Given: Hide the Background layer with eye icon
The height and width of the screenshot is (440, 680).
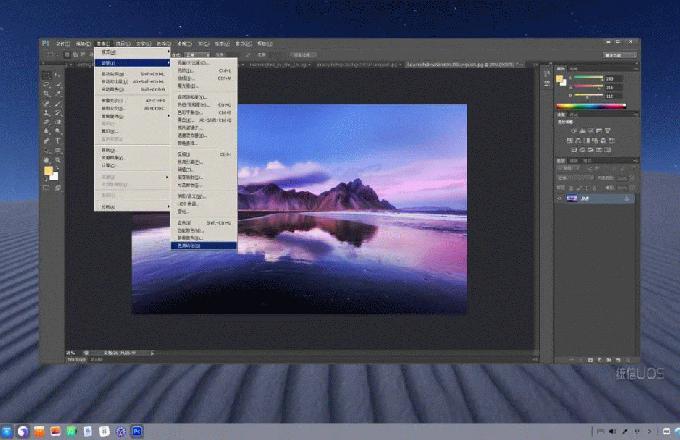Looking at the screenshot, I should [x=560, y=199].
